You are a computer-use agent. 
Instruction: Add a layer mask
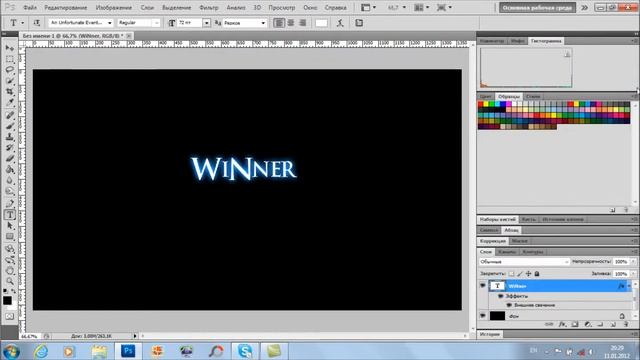coord(575,324)
